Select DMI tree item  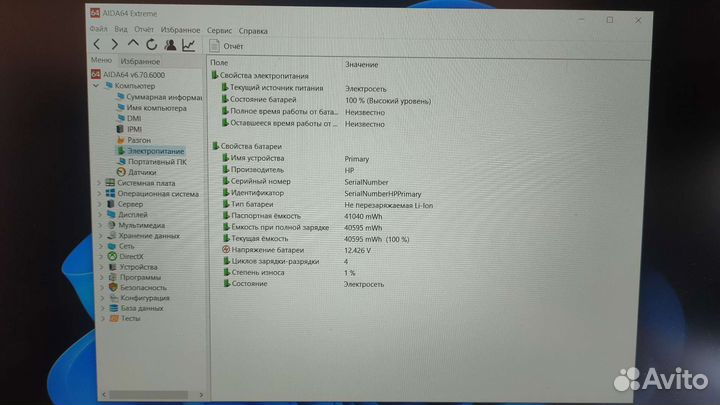134,118
